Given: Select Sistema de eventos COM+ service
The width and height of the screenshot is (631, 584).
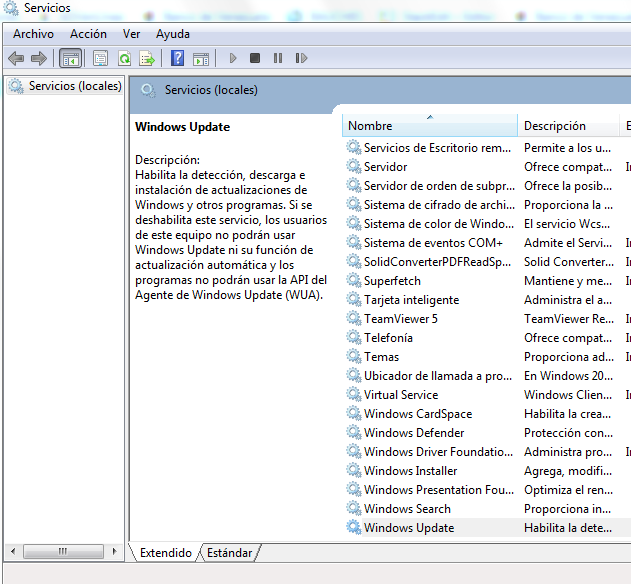Looking at the screenshot, I should click(433, 243).
